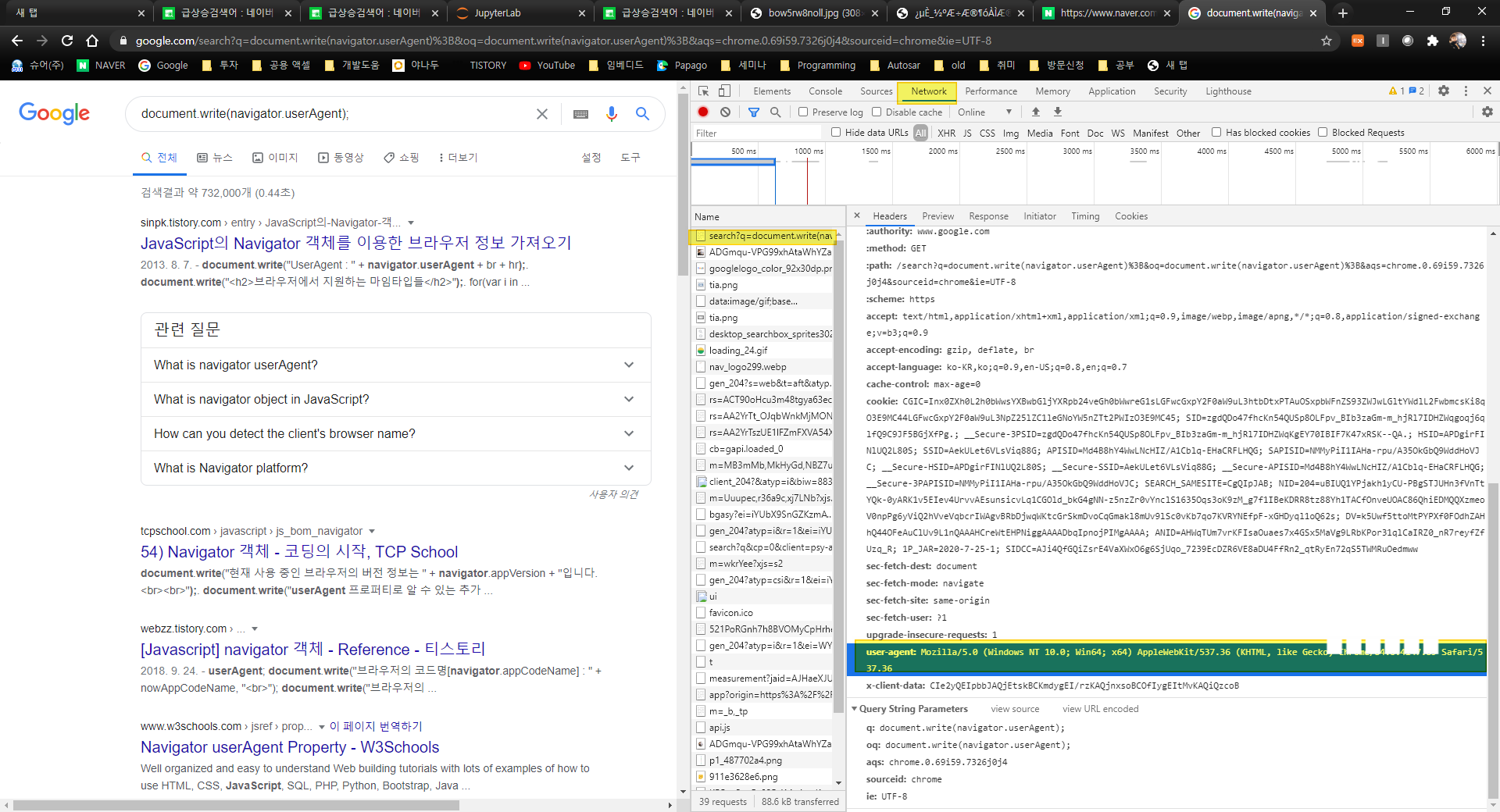Submit search with the magnifier icon
The image size is (1500, 812).
click(x=642, y=114)
